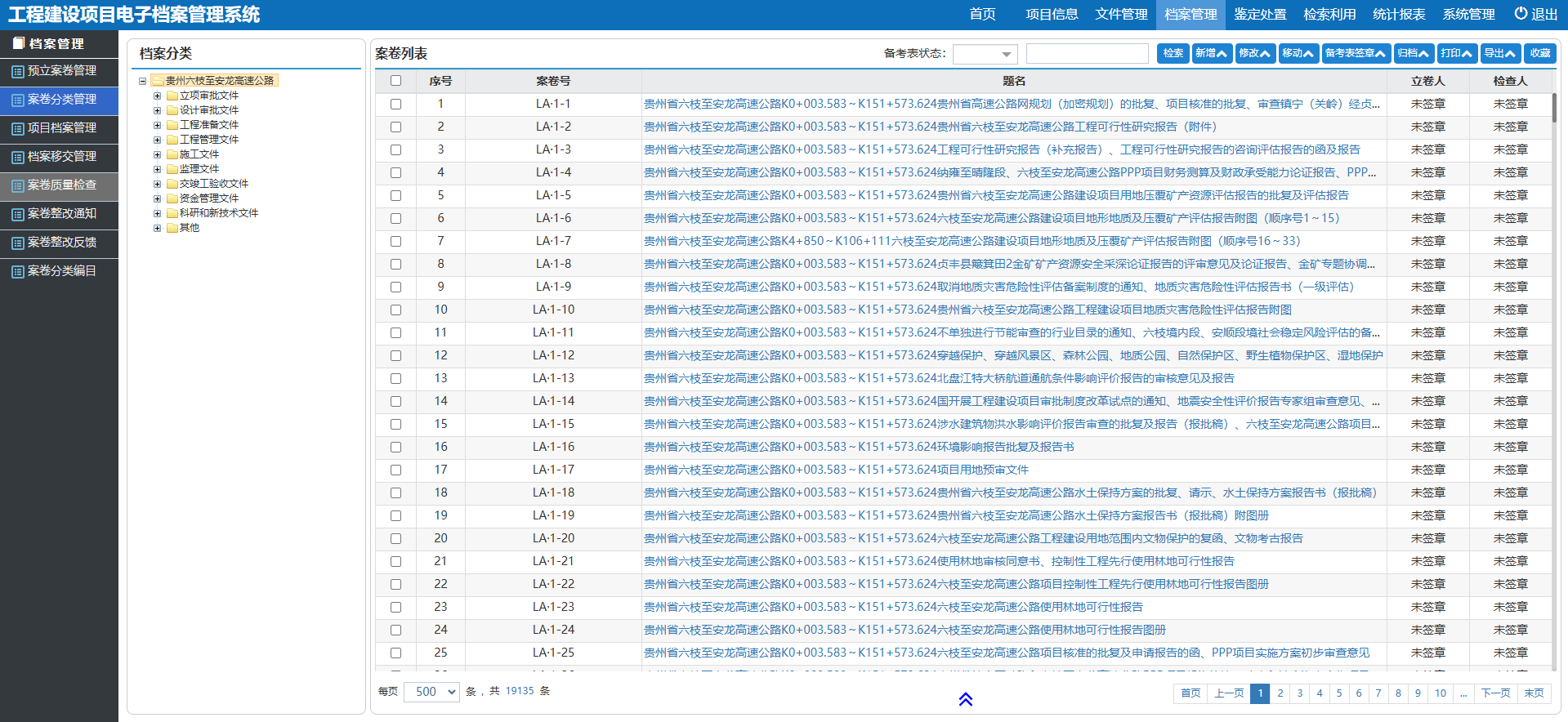Select the 工程准备文件 folder
Image resolution: width=1568 pixels, height=722 pixels.
(209, 125)
